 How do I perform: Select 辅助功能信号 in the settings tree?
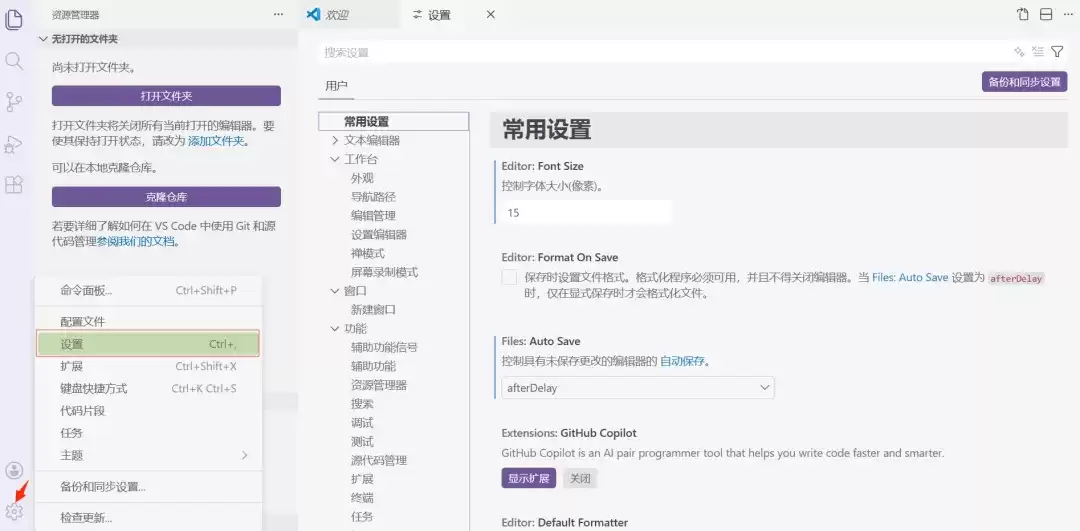click(x=384, y=347)
